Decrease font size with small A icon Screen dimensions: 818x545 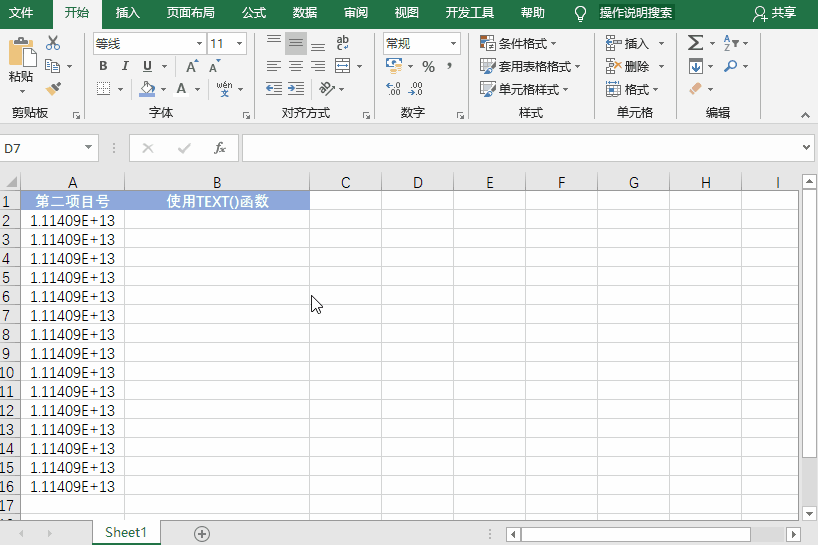[x=214, y=66]
